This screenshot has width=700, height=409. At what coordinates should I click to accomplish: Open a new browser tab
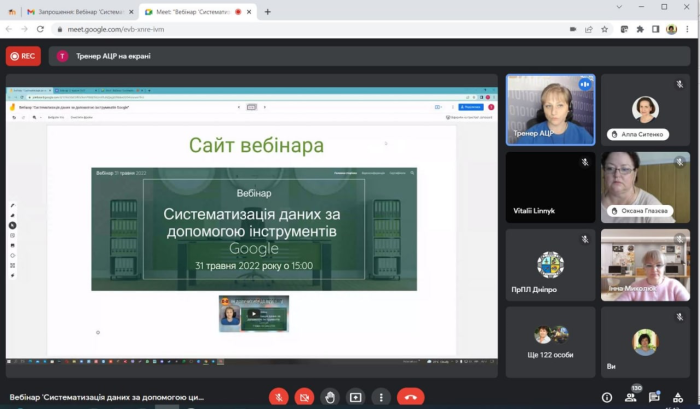click(x=267, y=12)
